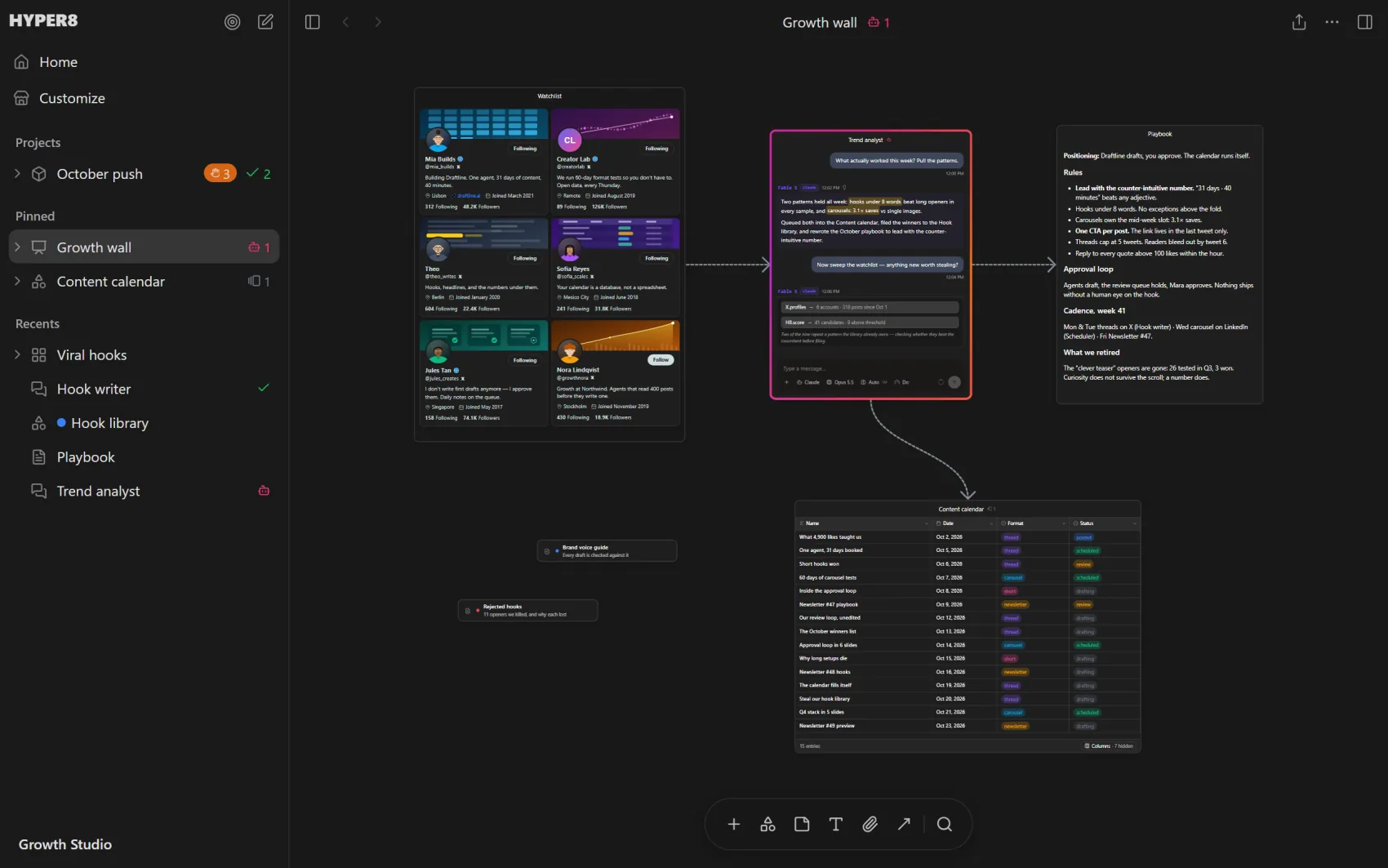Select the text tool in bottom toolbar
Image resolution: width=1388 pixels, height=868 pixels.
(835, 825)
